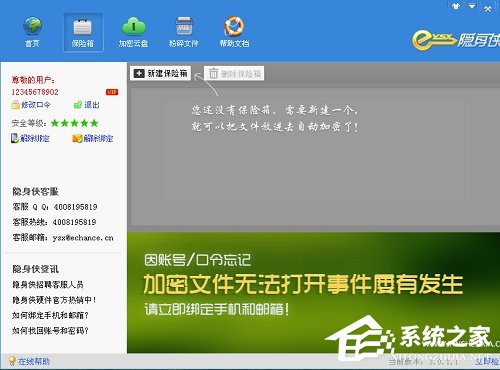Click the red VIP badge
This screenshot has height=370, width=500.
(112, 92)
